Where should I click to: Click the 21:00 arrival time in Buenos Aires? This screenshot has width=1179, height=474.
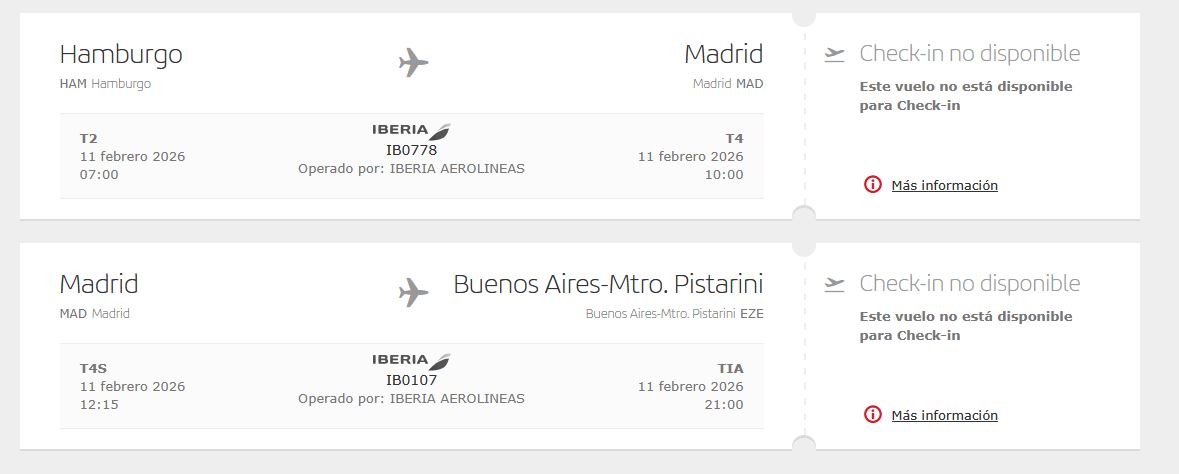[723, 405]
